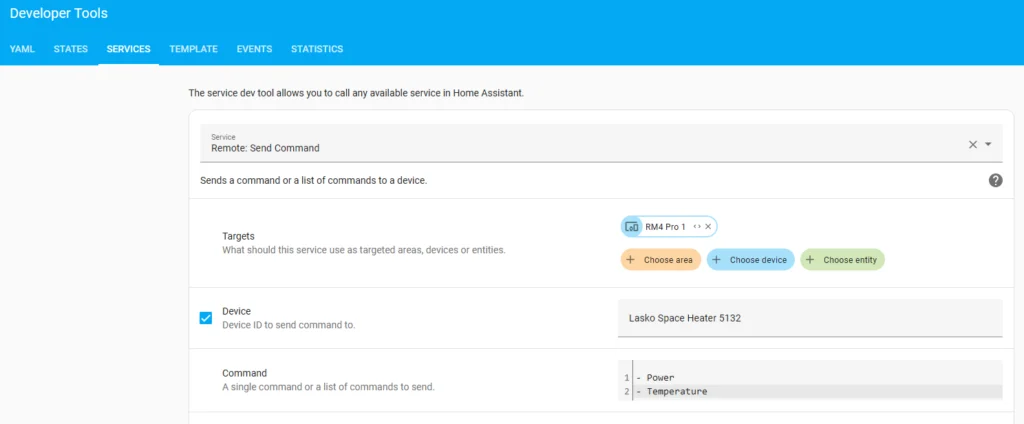Remove the RM4 Pro 1 target
This screenshot has width=1024, height=424.
pos(708,227)
